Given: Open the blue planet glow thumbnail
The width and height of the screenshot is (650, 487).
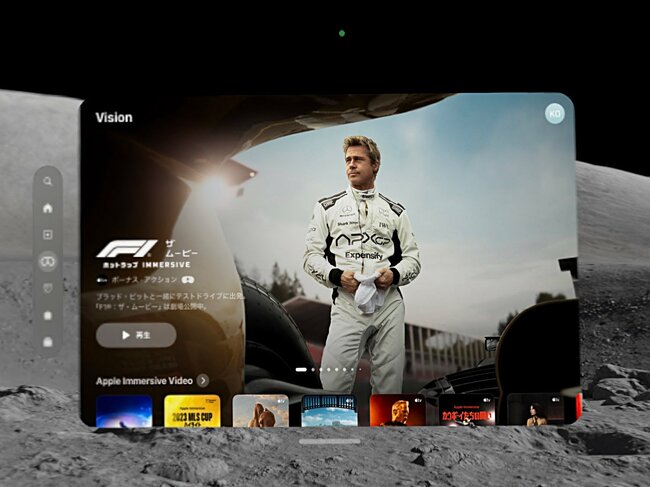Looking at the screenshot, I should [x=124, y=410].
